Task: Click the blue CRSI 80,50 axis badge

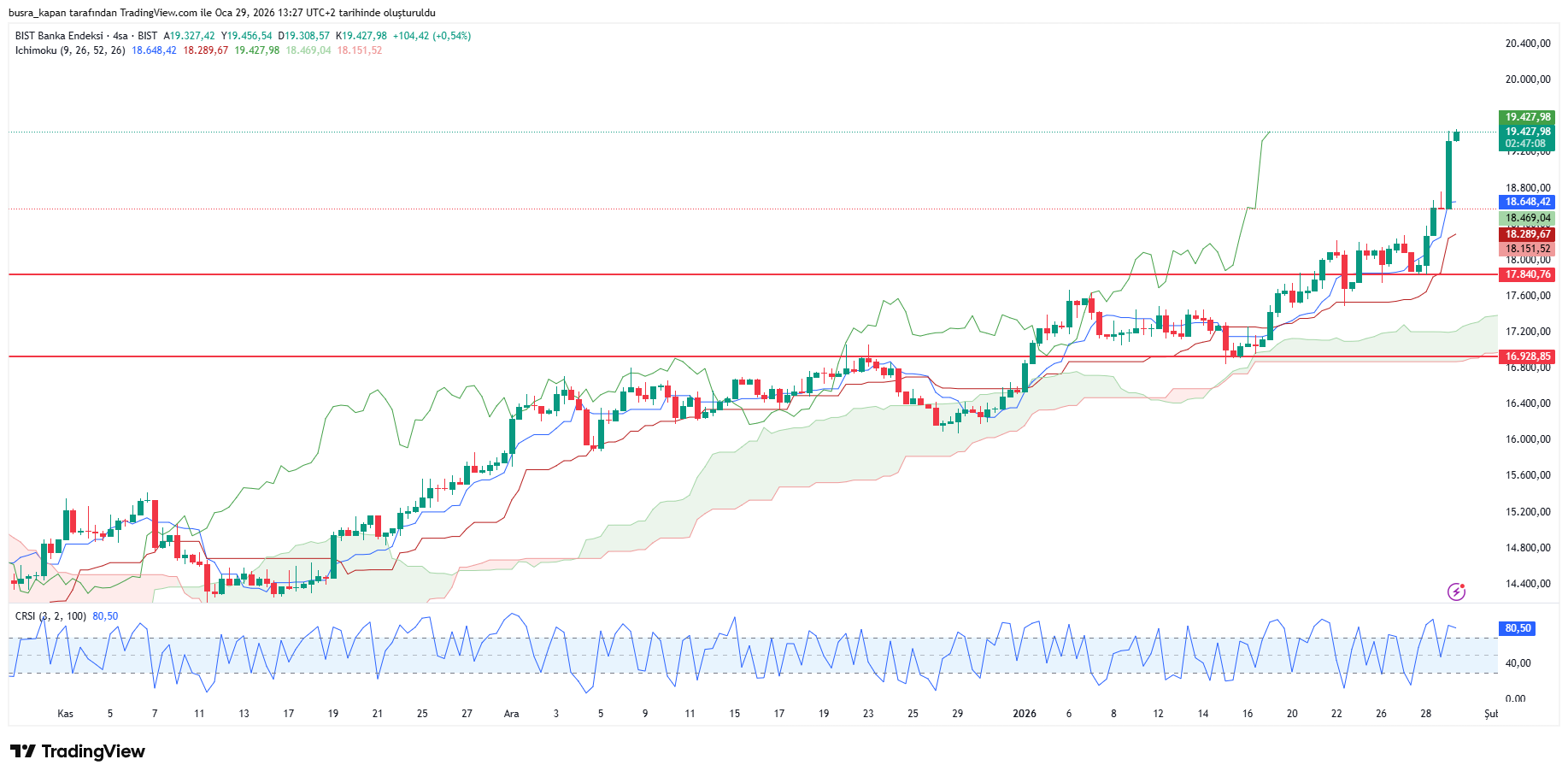Action: [x=1518, y=628]
